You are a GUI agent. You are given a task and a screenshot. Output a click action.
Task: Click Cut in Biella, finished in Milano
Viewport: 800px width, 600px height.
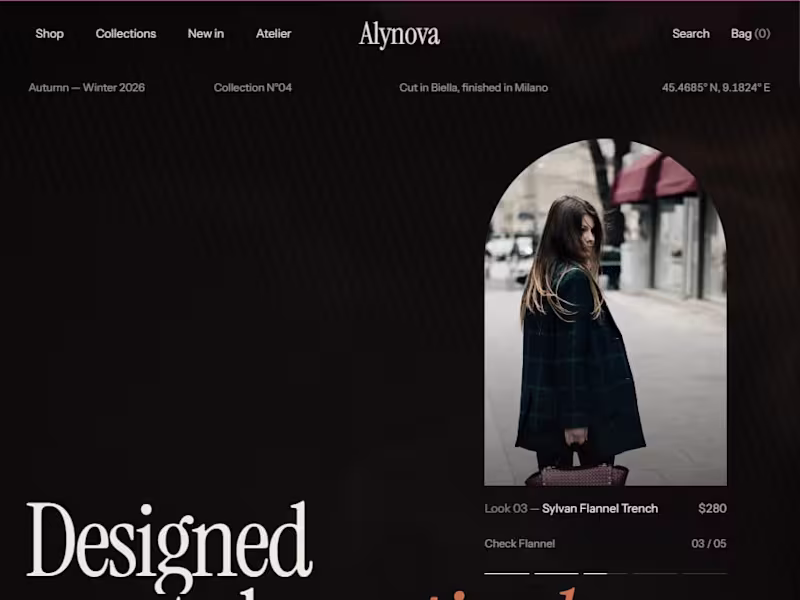(473, 88)
